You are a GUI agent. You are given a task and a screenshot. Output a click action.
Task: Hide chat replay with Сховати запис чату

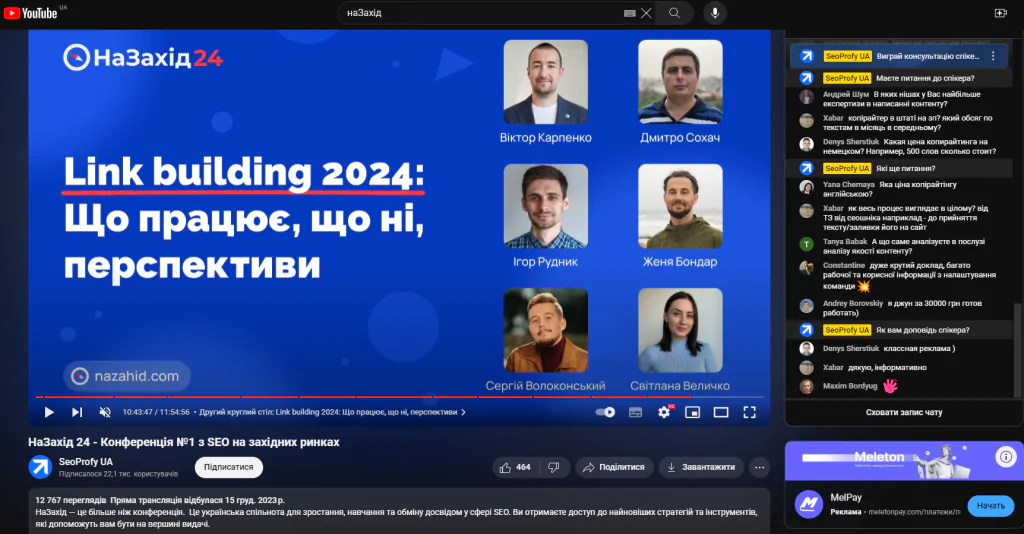point(904,413)
